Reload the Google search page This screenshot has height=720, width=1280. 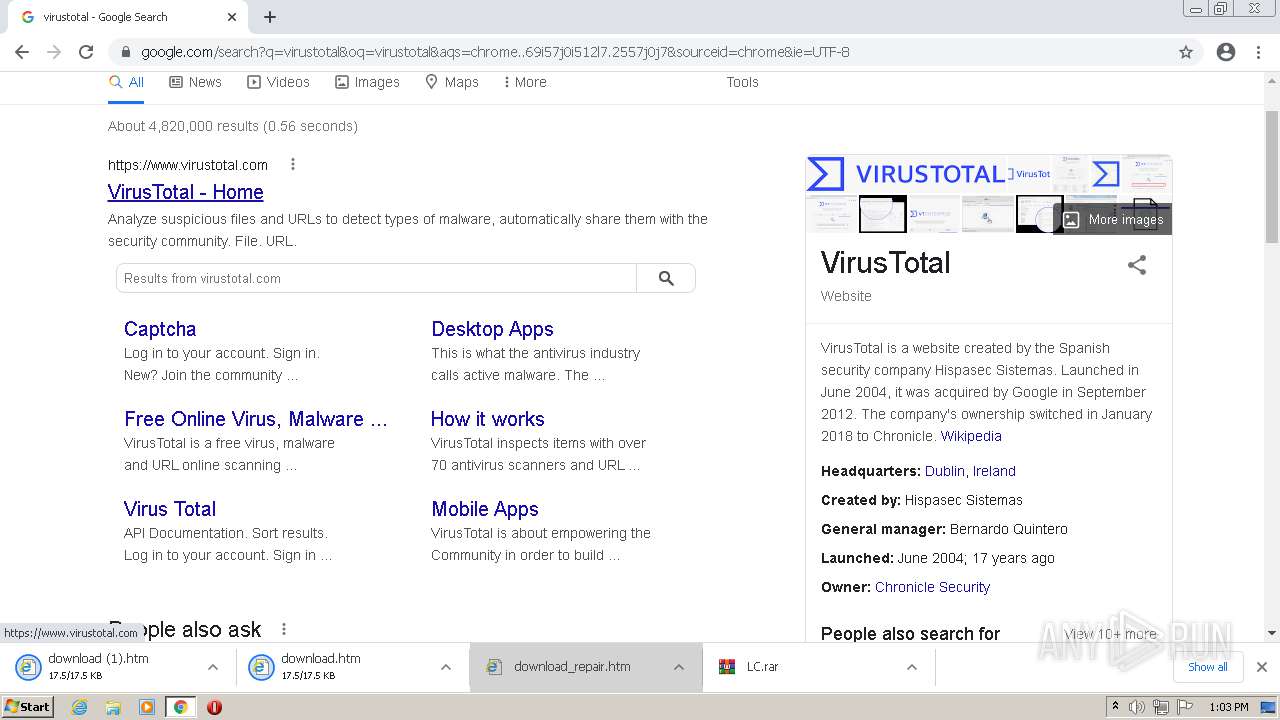pyautogui.click(x=86, y=52)
